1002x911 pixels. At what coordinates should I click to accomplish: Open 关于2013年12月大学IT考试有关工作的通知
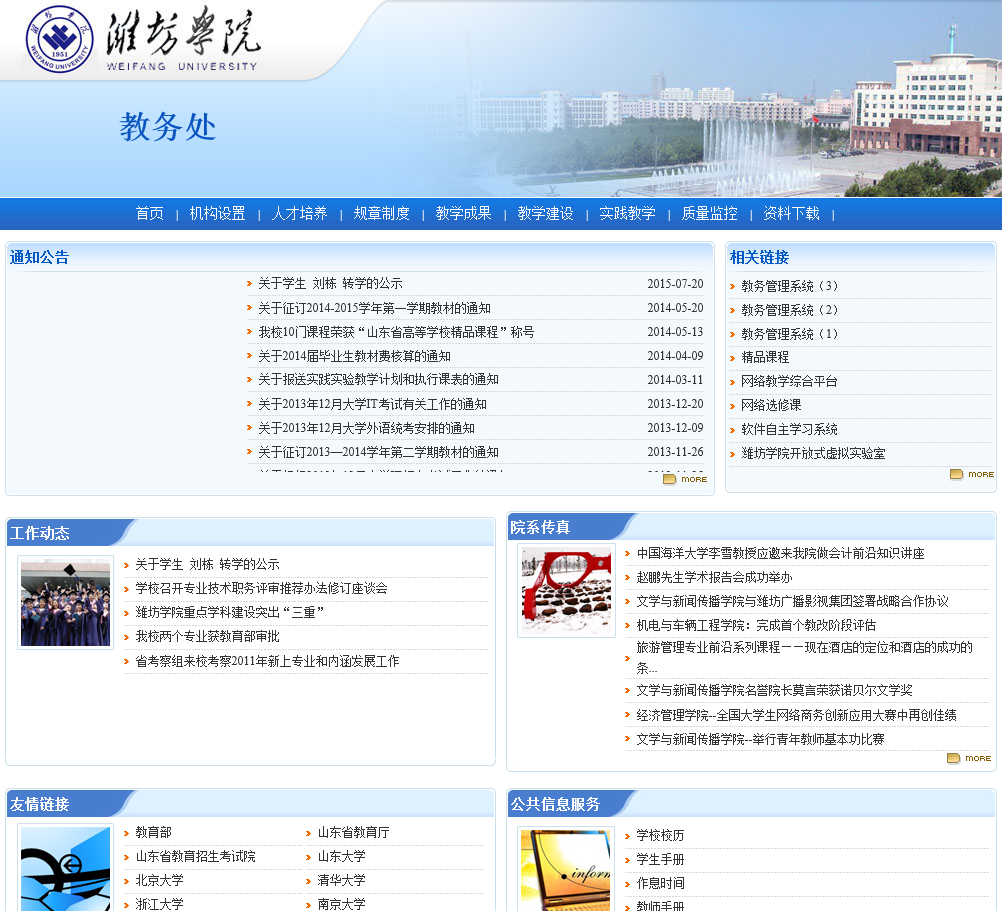click(x=373, y=404)
